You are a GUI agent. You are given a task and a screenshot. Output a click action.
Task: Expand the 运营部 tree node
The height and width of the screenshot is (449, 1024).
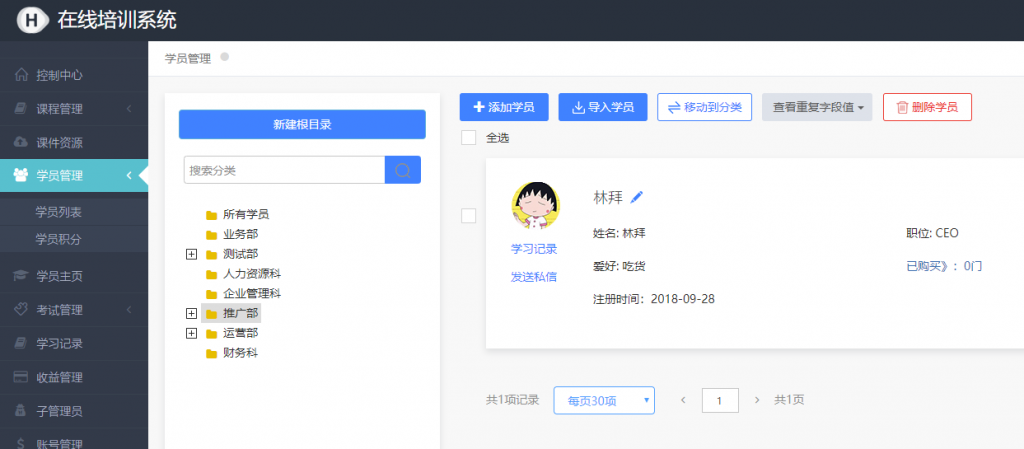(191, 333)
